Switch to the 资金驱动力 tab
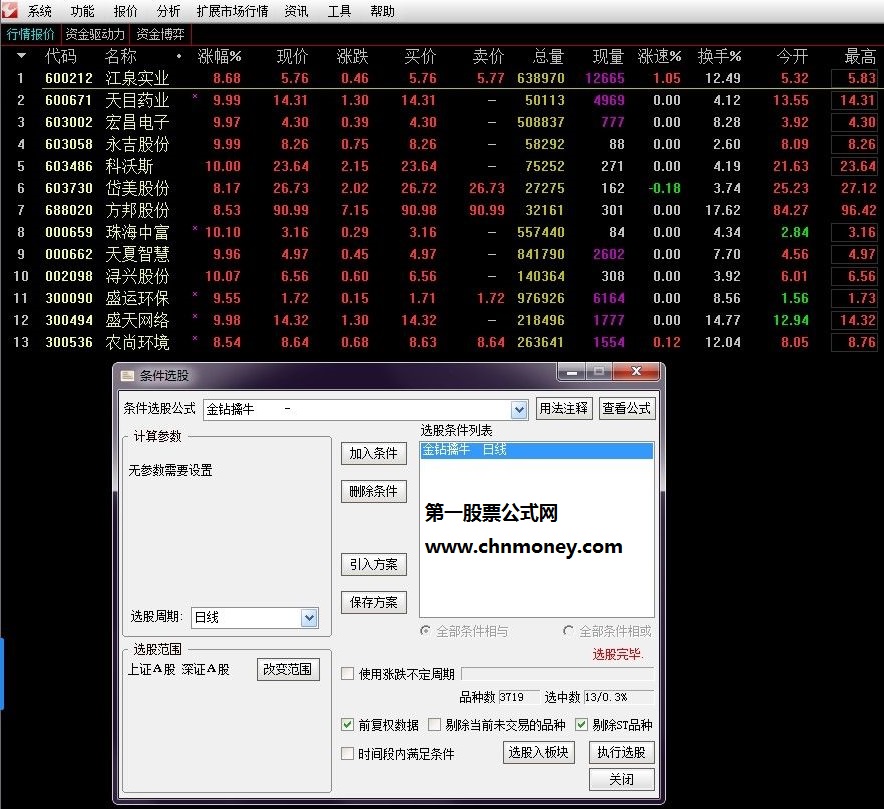 coord(95,34)
